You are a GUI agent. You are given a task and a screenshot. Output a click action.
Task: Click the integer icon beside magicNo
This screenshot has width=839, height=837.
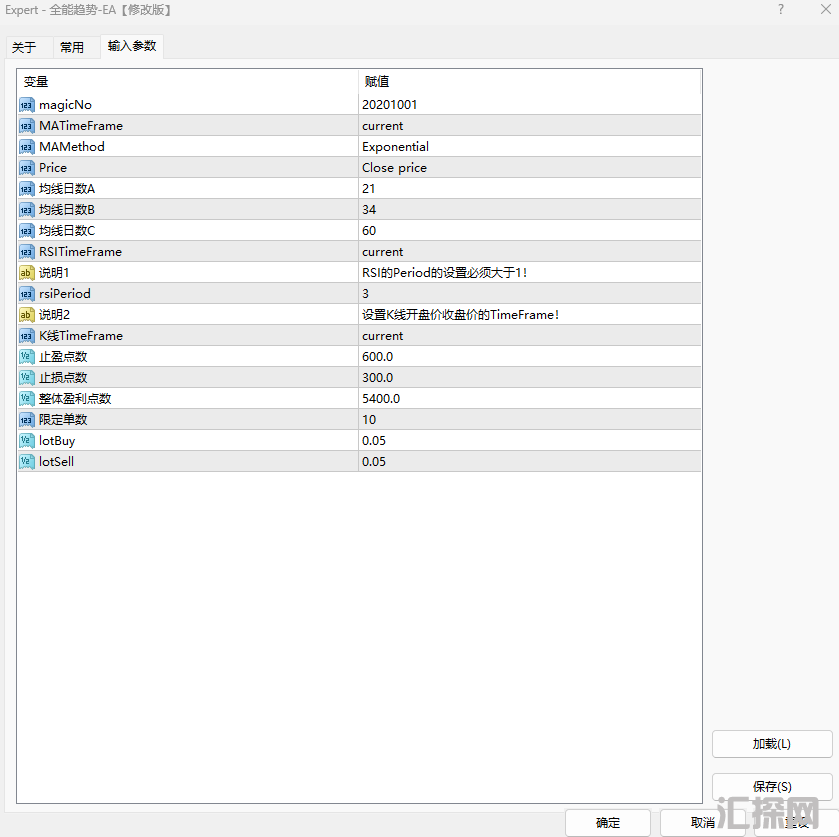click(x=27, y=105)
